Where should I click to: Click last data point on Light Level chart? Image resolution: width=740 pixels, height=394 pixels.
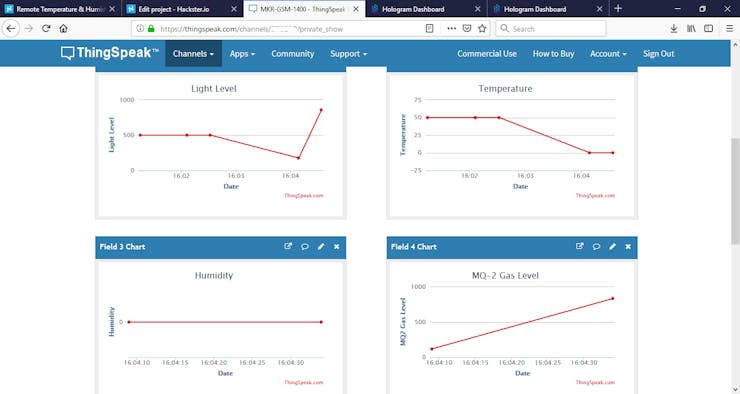[x=321, y=110]
